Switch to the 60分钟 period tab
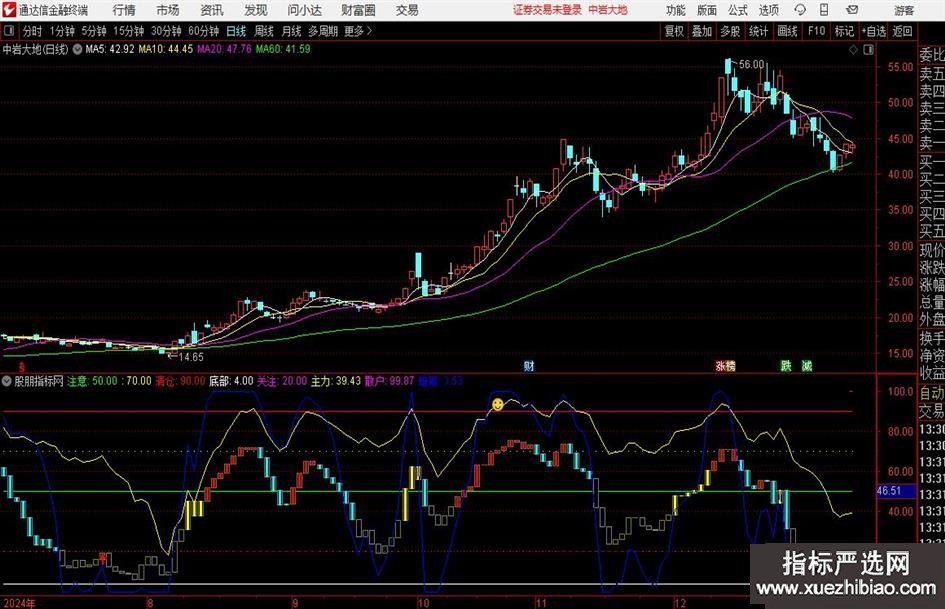This screenshot has width=945, height=609. coord(204,31)
